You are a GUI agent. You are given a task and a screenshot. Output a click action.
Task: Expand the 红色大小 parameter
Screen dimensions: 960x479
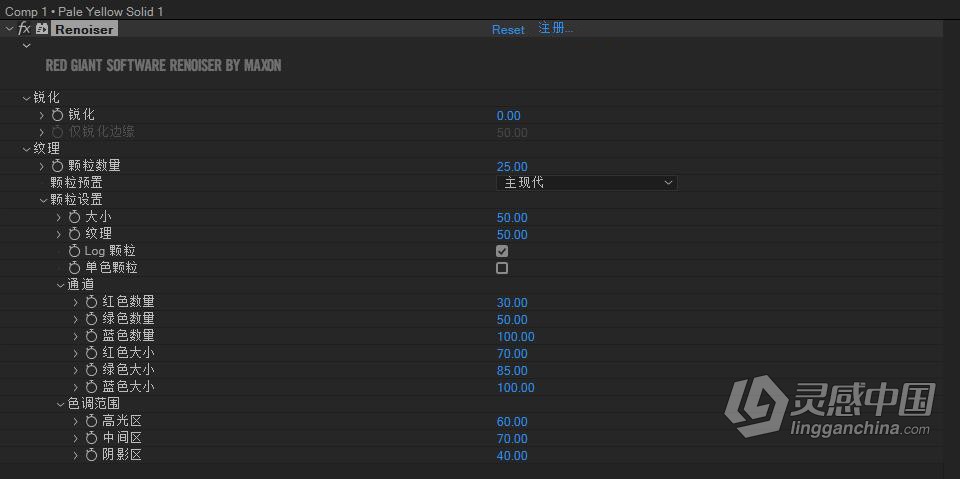click(x=76, y=353)
